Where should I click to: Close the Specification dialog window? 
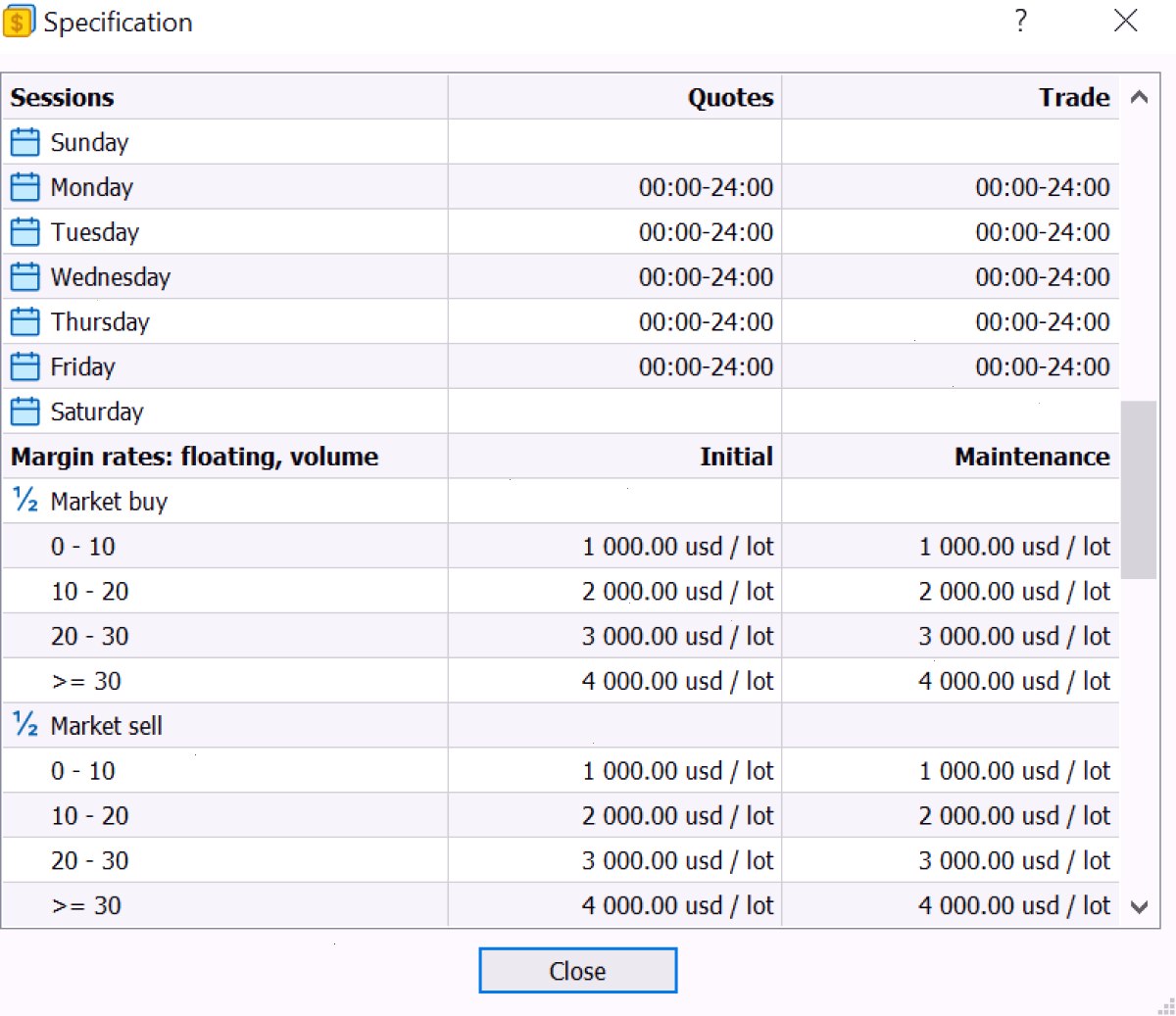(1125, 21)
